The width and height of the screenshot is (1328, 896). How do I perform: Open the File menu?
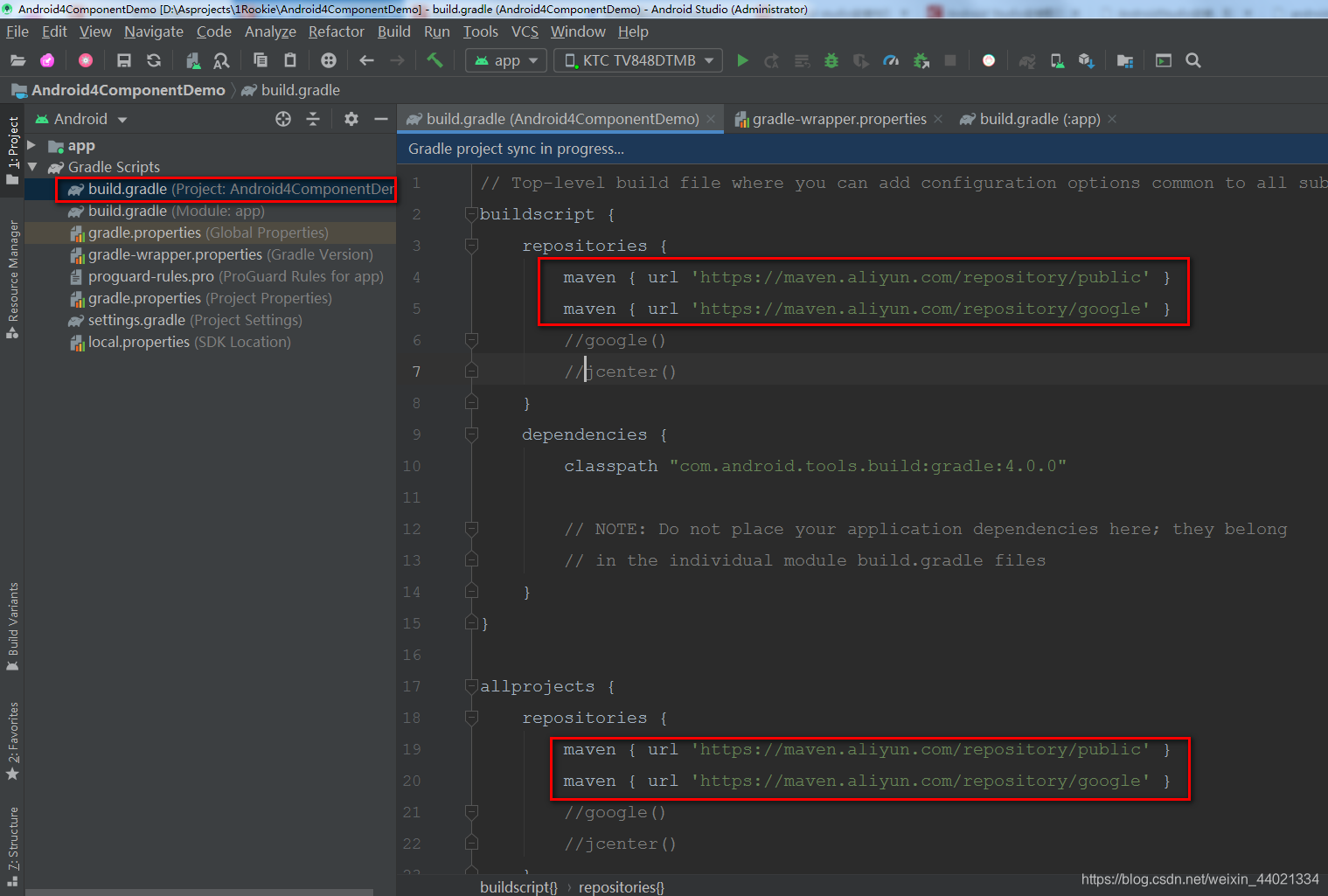tap(17, 31)
